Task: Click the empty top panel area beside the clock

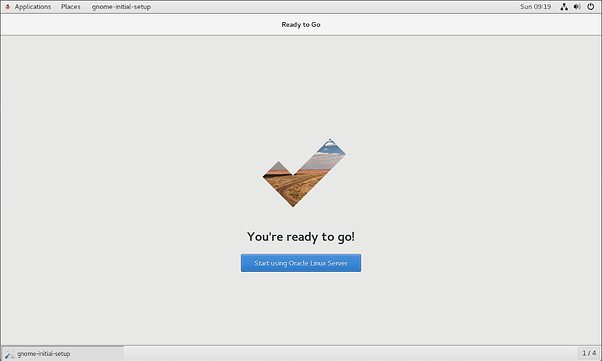Action: coord(334,7)
